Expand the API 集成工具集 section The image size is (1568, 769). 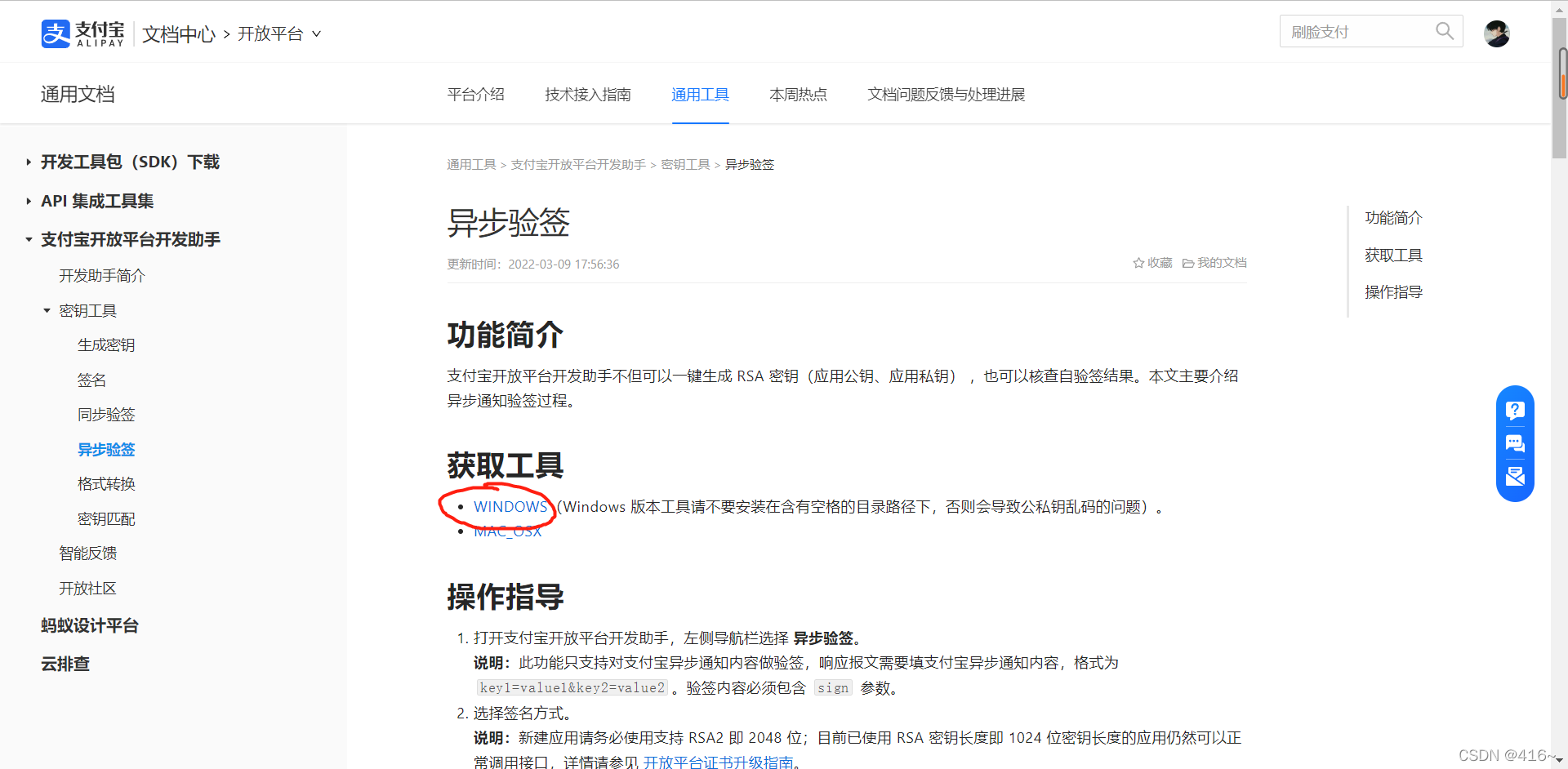29,201
